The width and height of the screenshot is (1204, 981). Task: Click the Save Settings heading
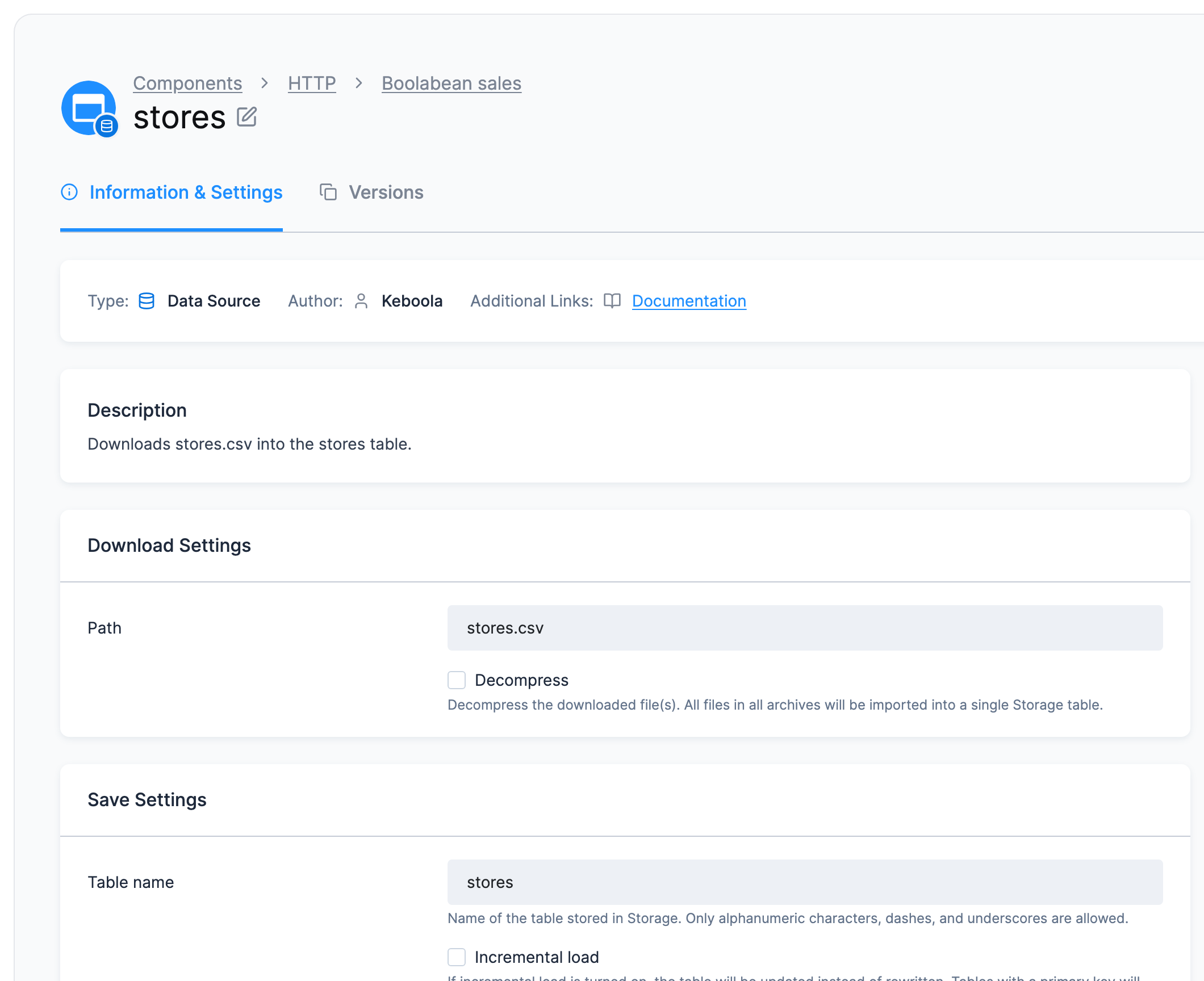click(147, 800)
